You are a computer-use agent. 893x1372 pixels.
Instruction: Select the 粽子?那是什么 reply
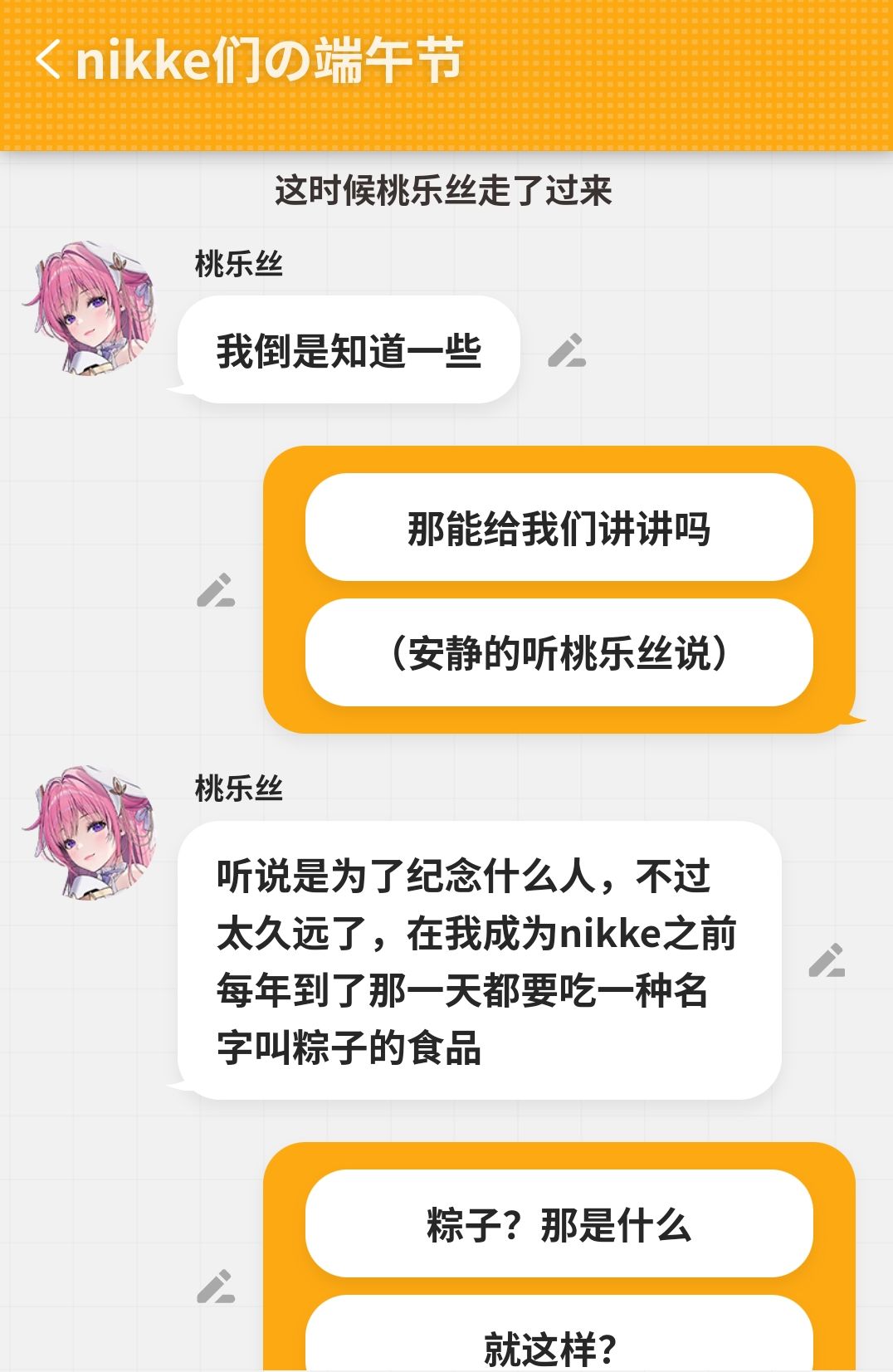click(x=559, y=1223)
